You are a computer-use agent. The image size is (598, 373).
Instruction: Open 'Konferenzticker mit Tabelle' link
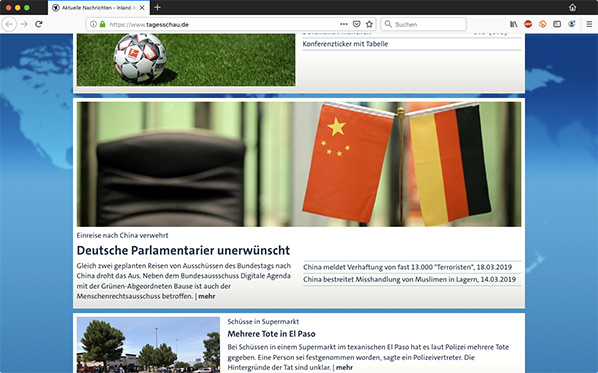click(345, 44)
